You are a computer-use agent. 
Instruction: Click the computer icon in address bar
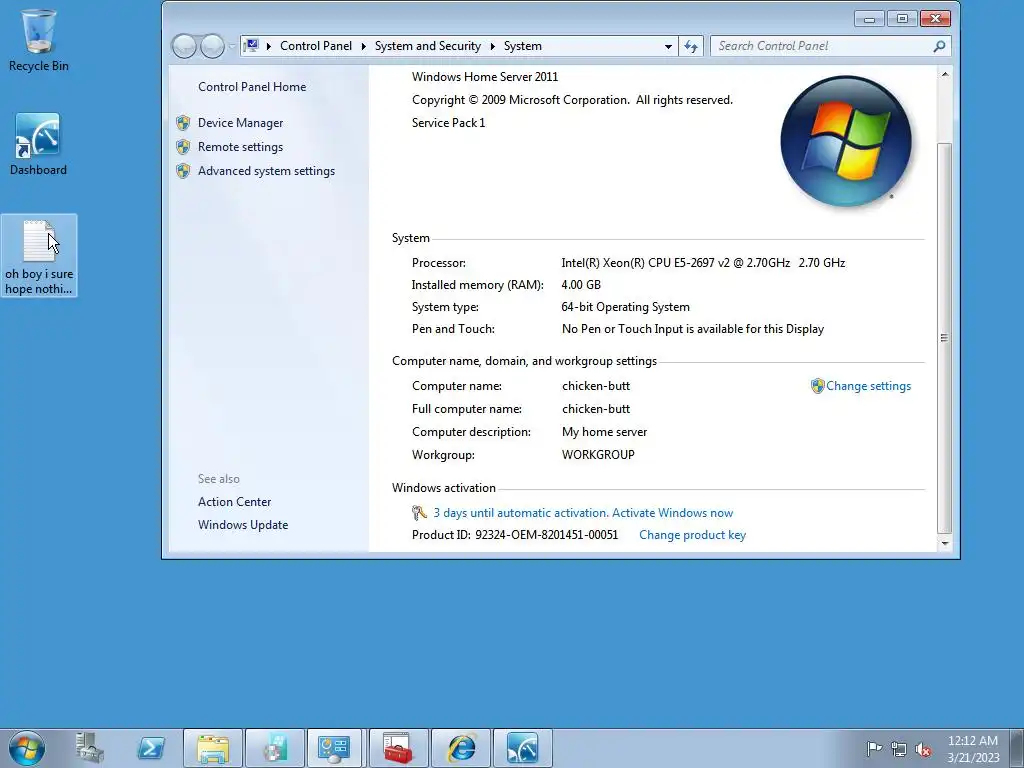[x=251, y=46]
